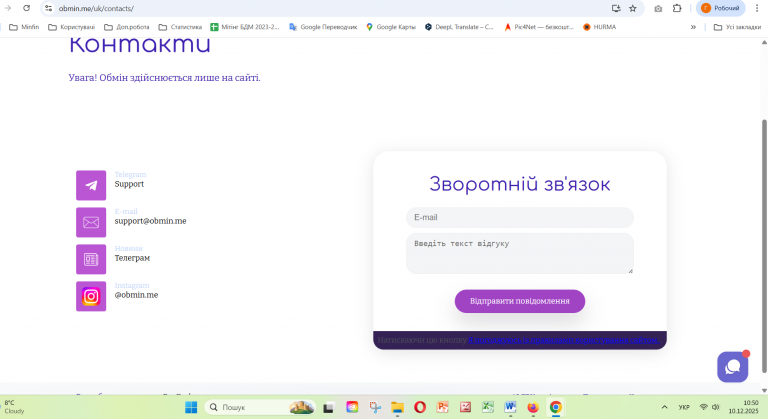
Task: Focus the Введіть текст відгуку textarea
Action: [520, 253]
